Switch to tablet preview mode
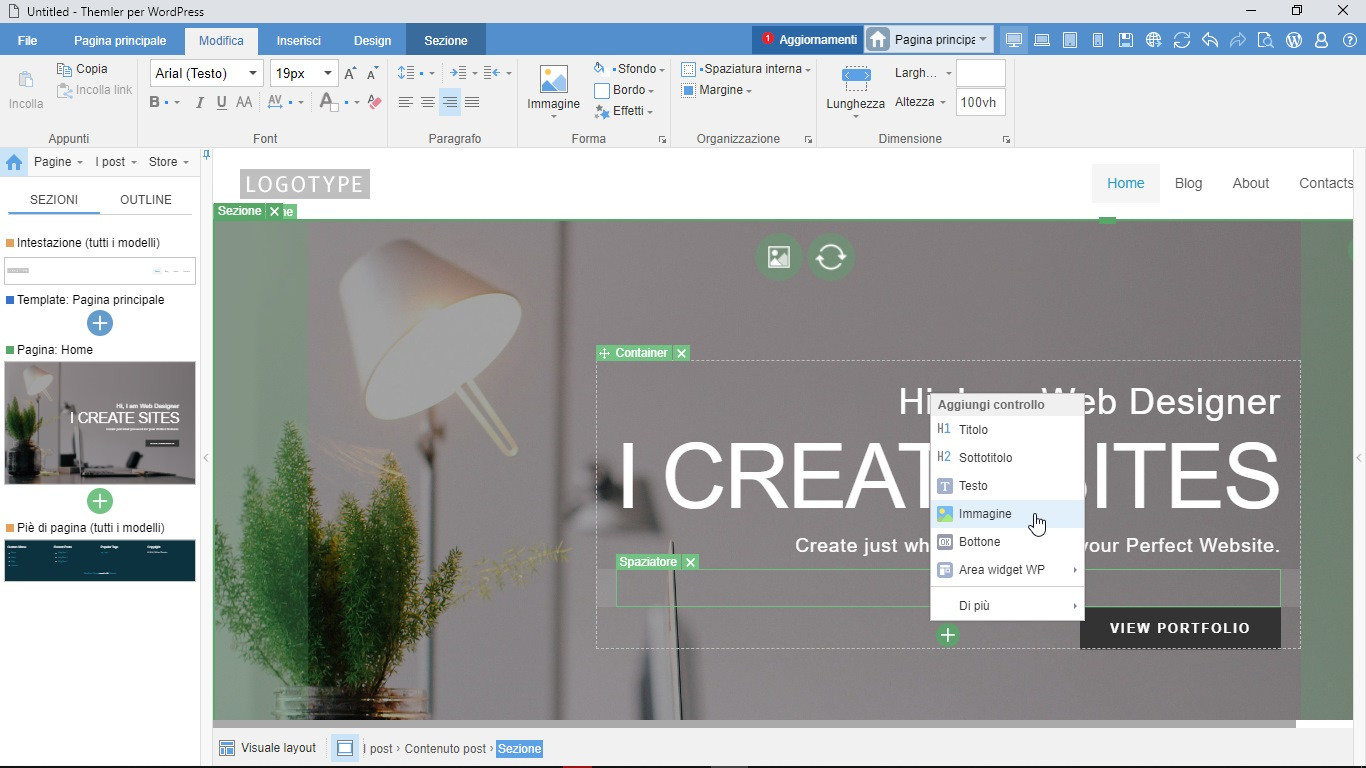This screenshot has width=1366, height=768. click(x=1070, y=40)
